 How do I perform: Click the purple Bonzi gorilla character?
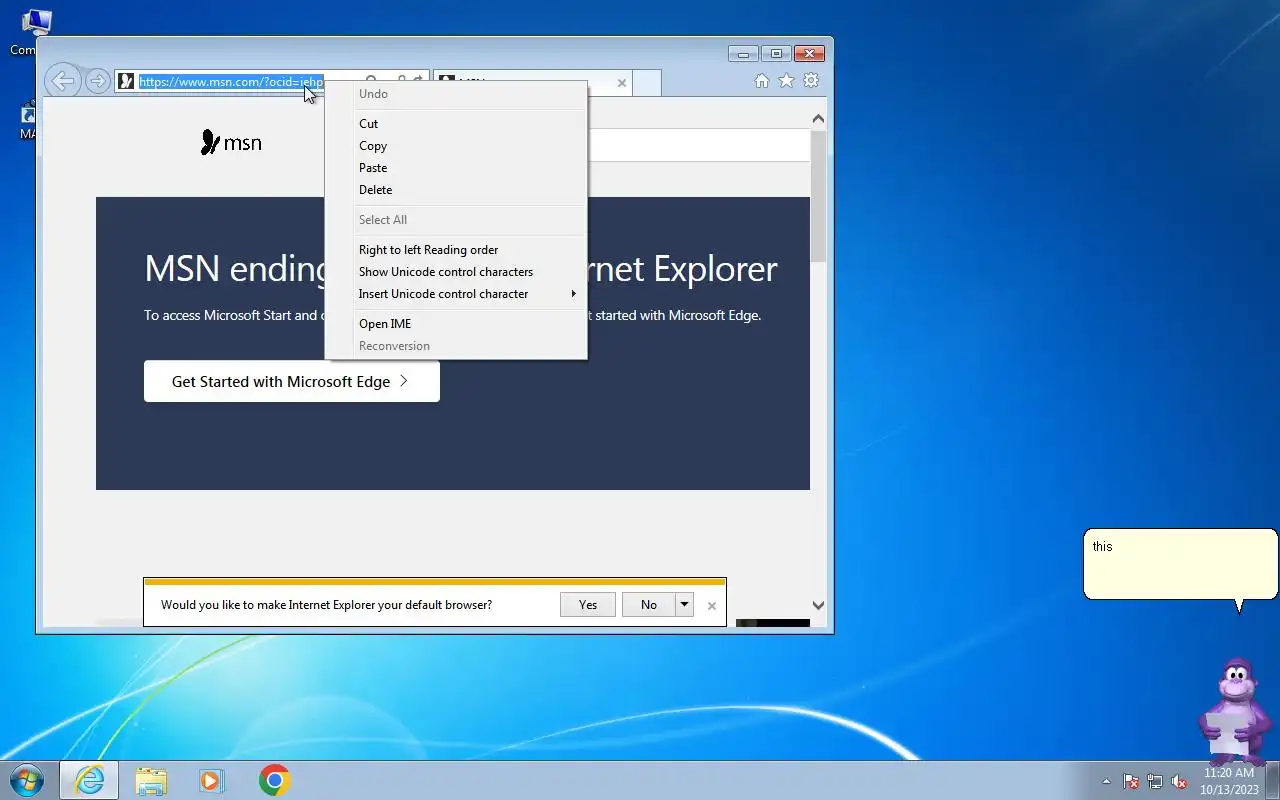1234,711
